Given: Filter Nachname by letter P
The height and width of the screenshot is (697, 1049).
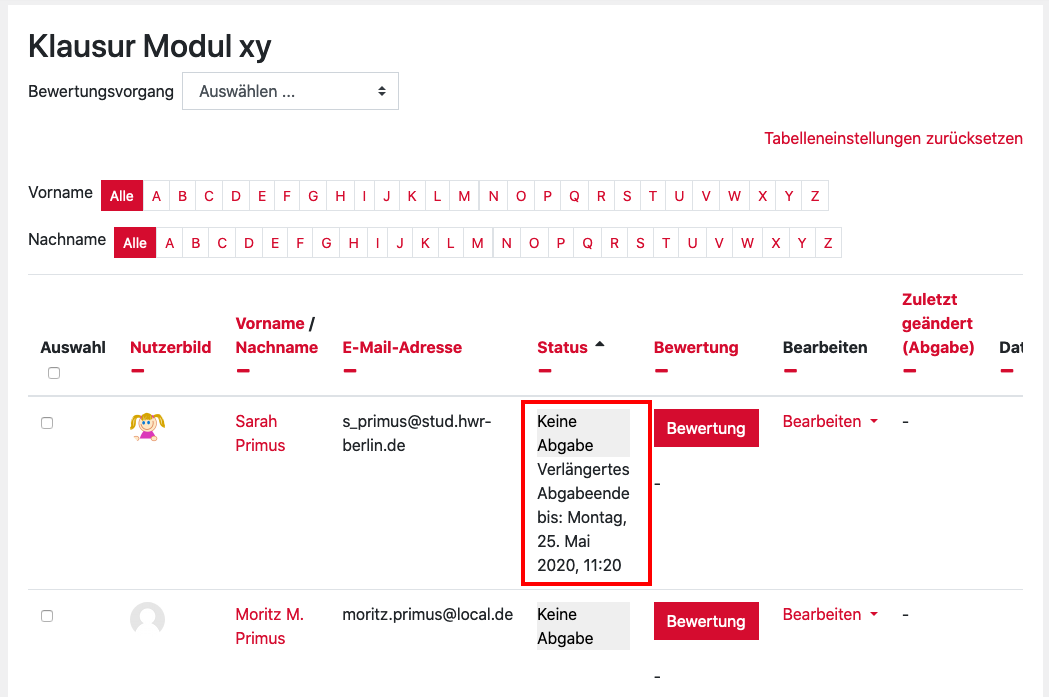Looking at the screenshot, I should point(560,243).
